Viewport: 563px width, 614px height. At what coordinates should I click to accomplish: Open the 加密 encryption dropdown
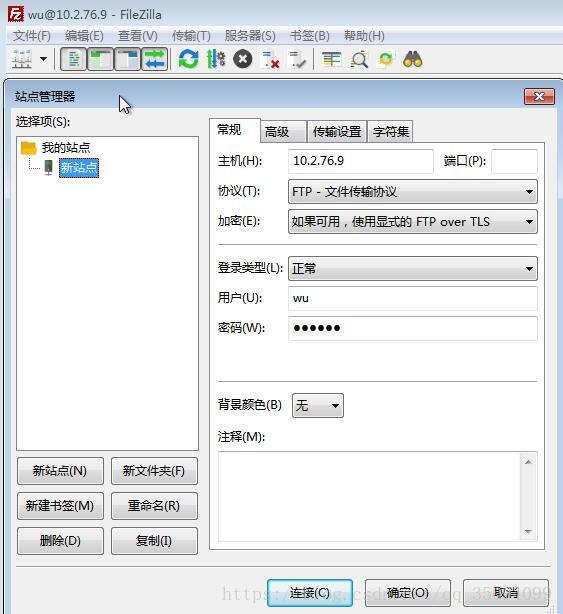click(x=413, y=222)
